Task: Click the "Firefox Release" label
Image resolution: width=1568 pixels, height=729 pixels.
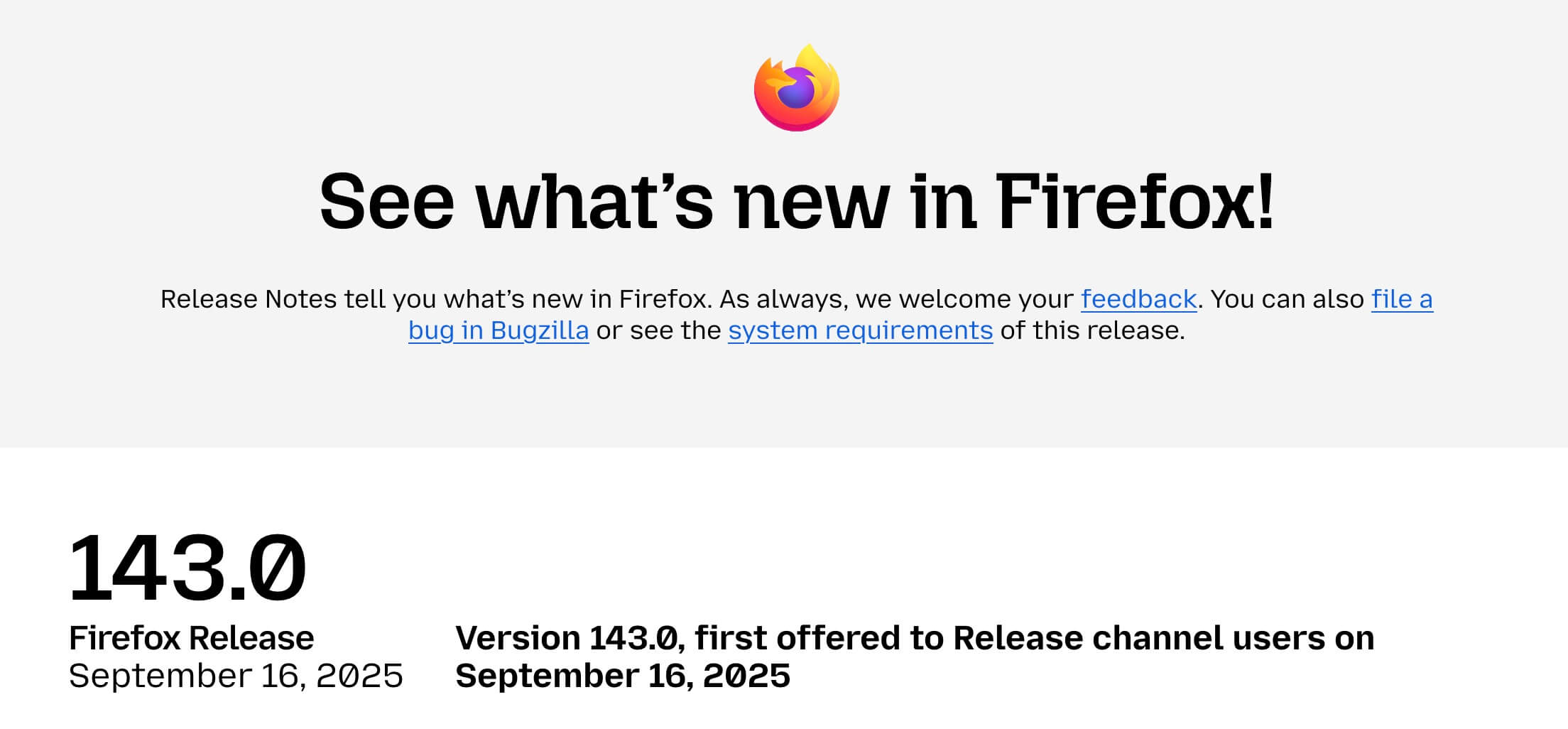Action: [191, 638]
